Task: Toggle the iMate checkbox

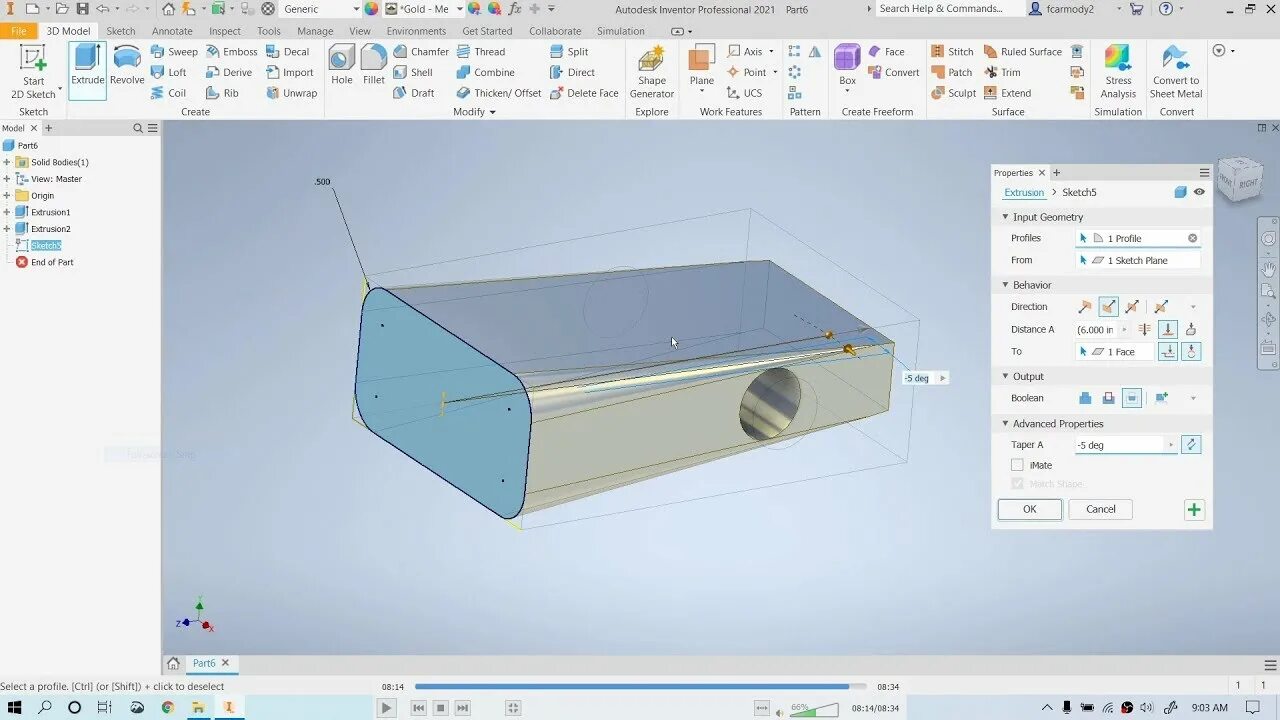Action: tap(1017, 465)
